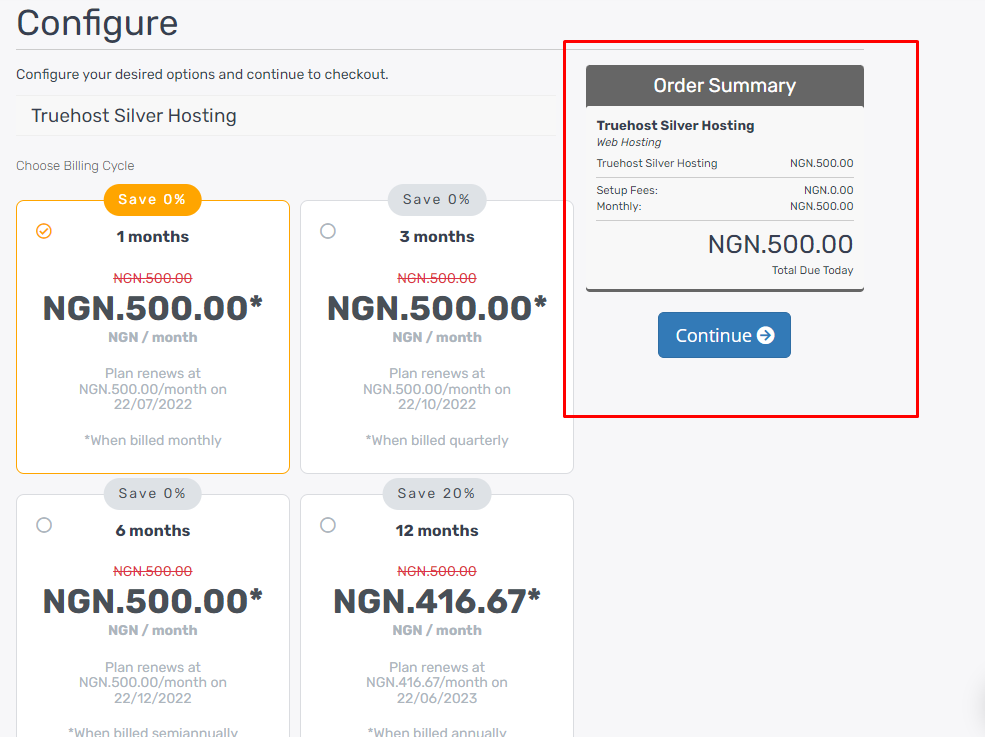Select the 3 months billing cycle radio
The width and height of the screenshot is (985, 737).
(x=328, y=231)
